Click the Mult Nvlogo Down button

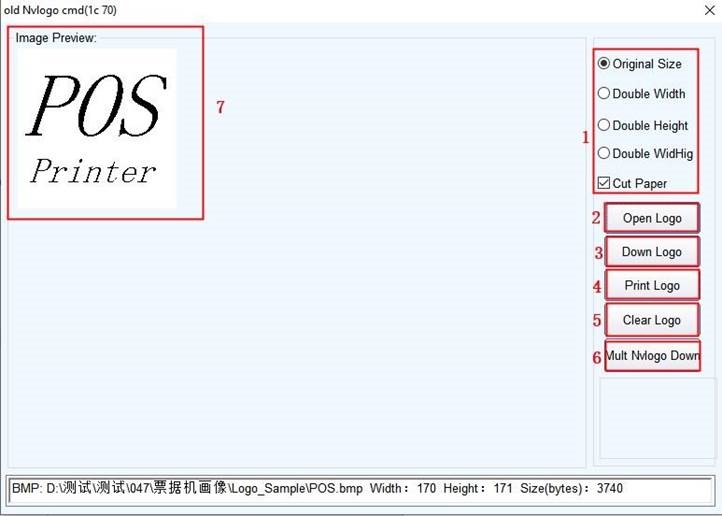click(x=652, y=355)
